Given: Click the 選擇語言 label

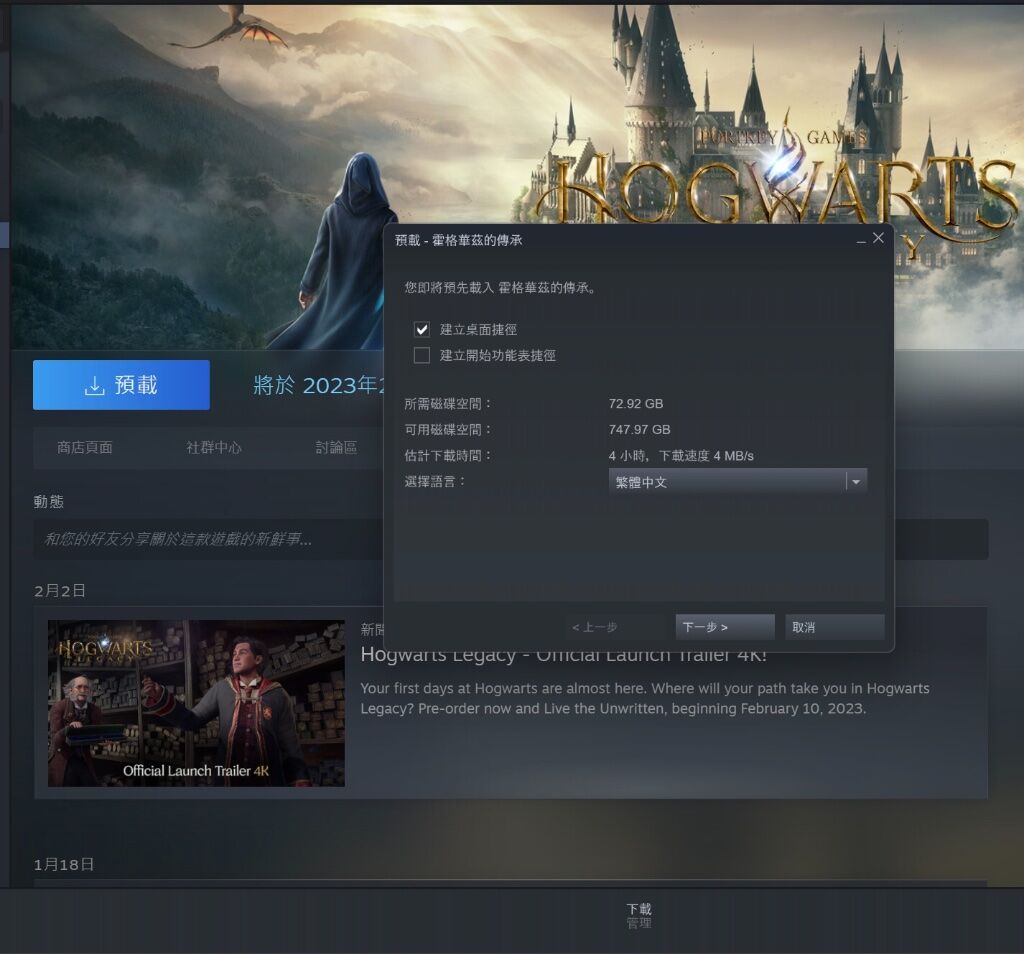Looking at the screenshot, I should (x=434, y=482).
